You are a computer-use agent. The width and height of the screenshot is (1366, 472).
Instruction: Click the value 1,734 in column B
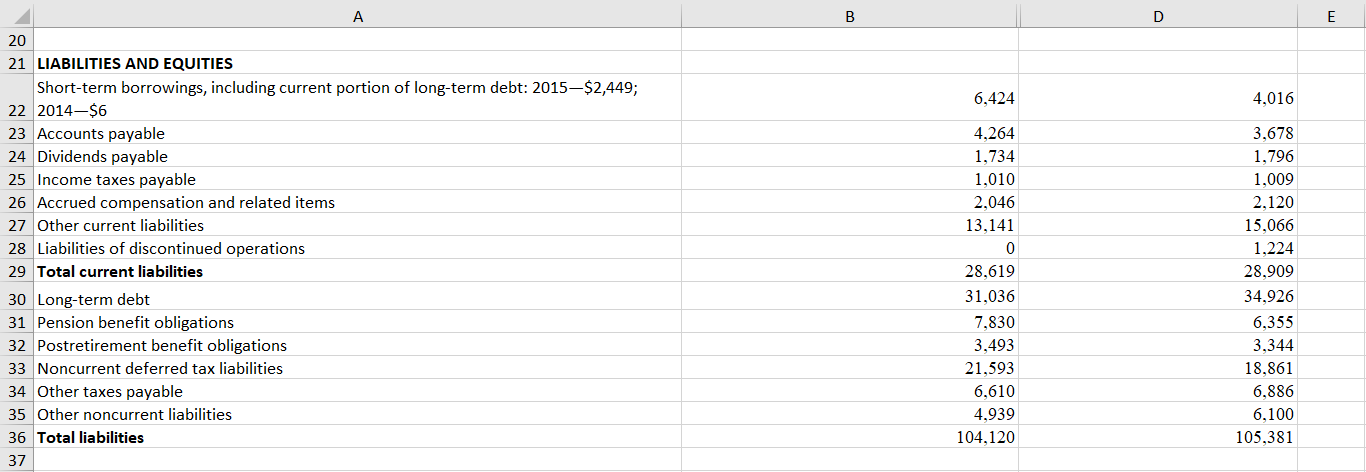tap(994, 157)
